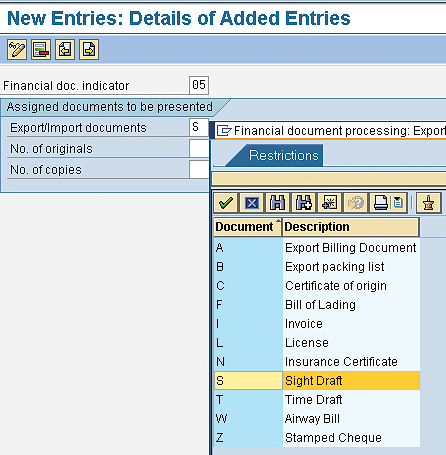Click the Display/Change pencil icon
This screenshot has height=455, width=446.
tap(17, 50)
